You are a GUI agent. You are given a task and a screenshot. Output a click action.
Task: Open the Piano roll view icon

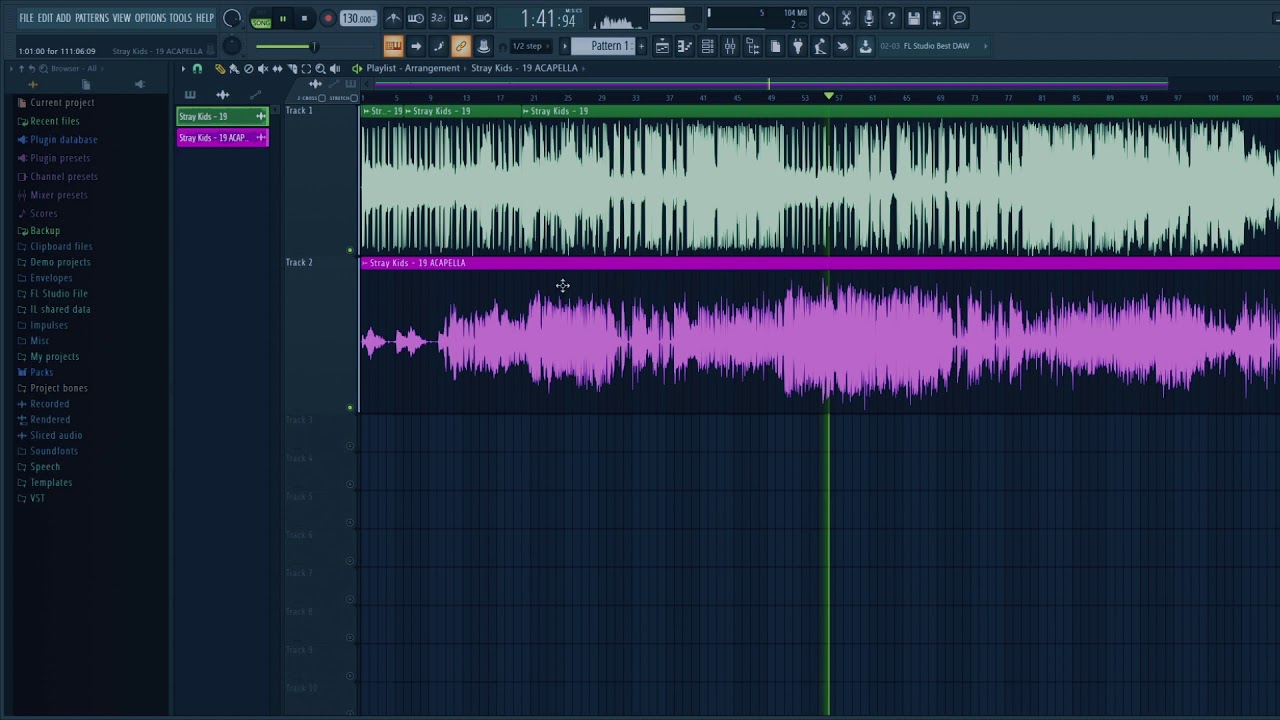685,46
